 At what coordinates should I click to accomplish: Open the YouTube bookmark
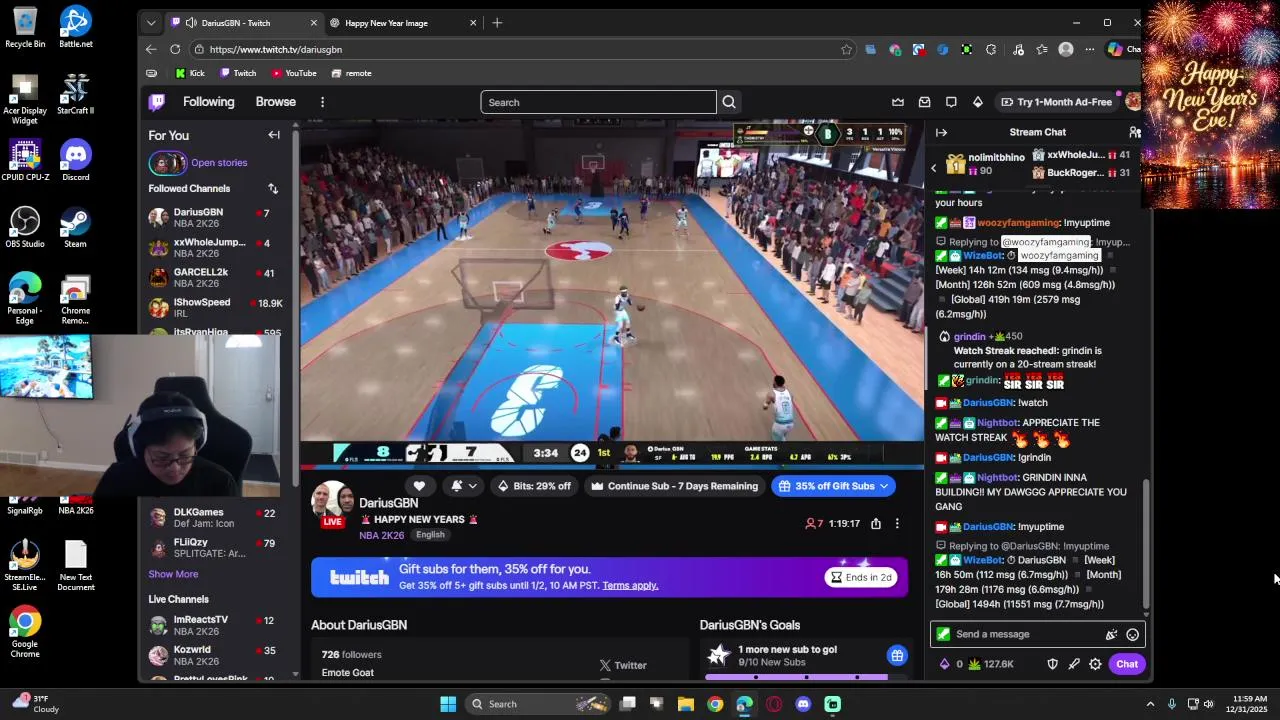pos(294,73)
